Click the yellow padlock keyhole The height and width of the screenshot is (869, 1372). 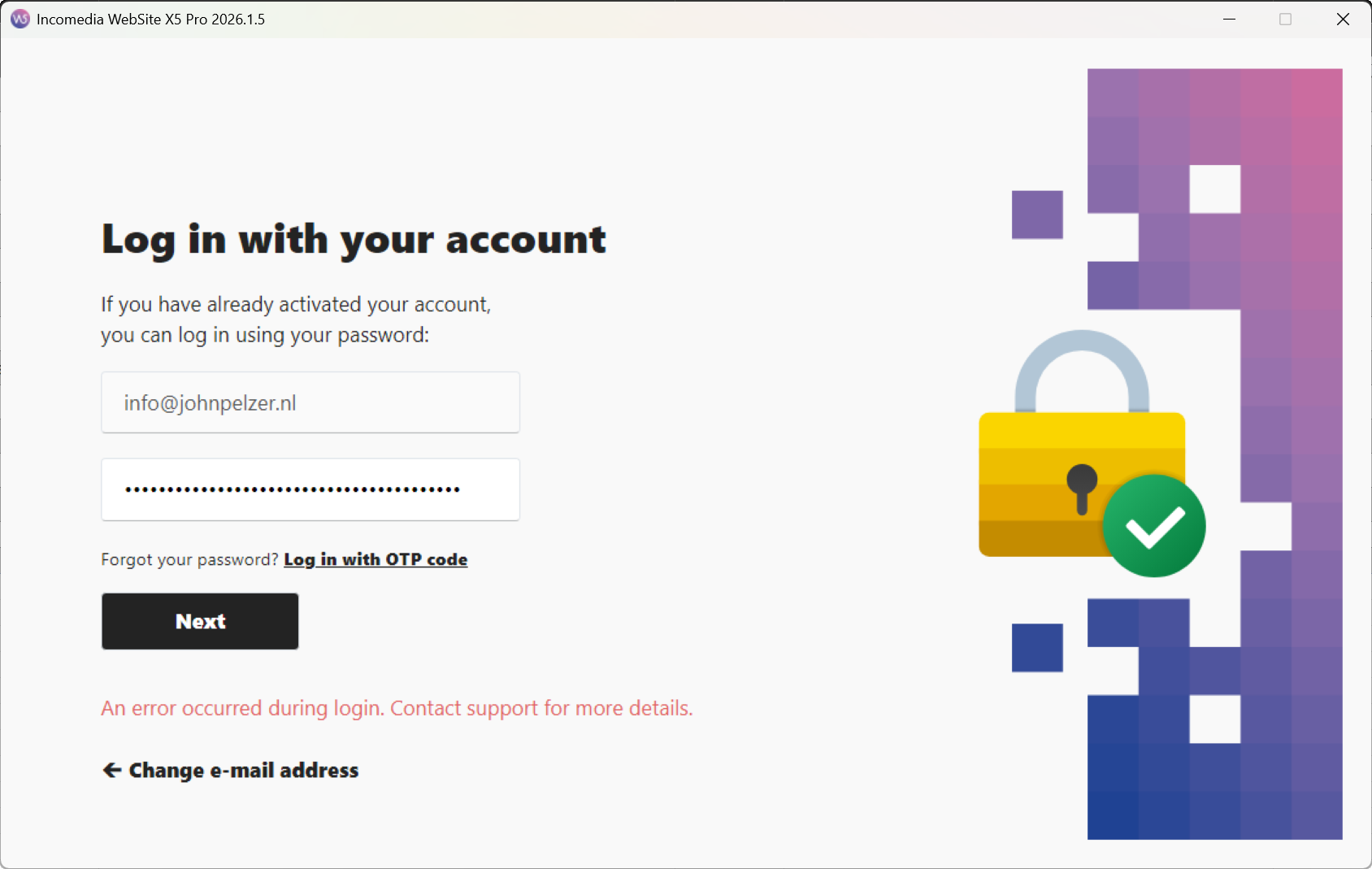point(1082,486)
